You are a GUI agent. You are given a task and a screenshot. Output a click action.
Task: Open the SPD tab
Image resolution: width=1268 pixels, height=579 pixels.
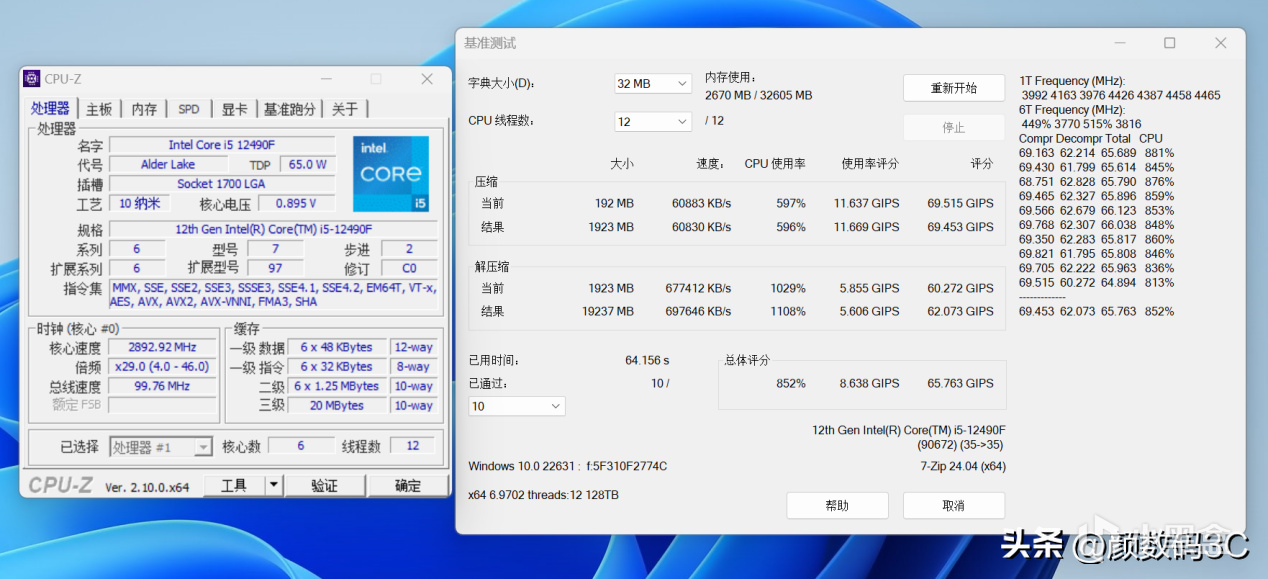pyautogui.click(x=189, y=109)
